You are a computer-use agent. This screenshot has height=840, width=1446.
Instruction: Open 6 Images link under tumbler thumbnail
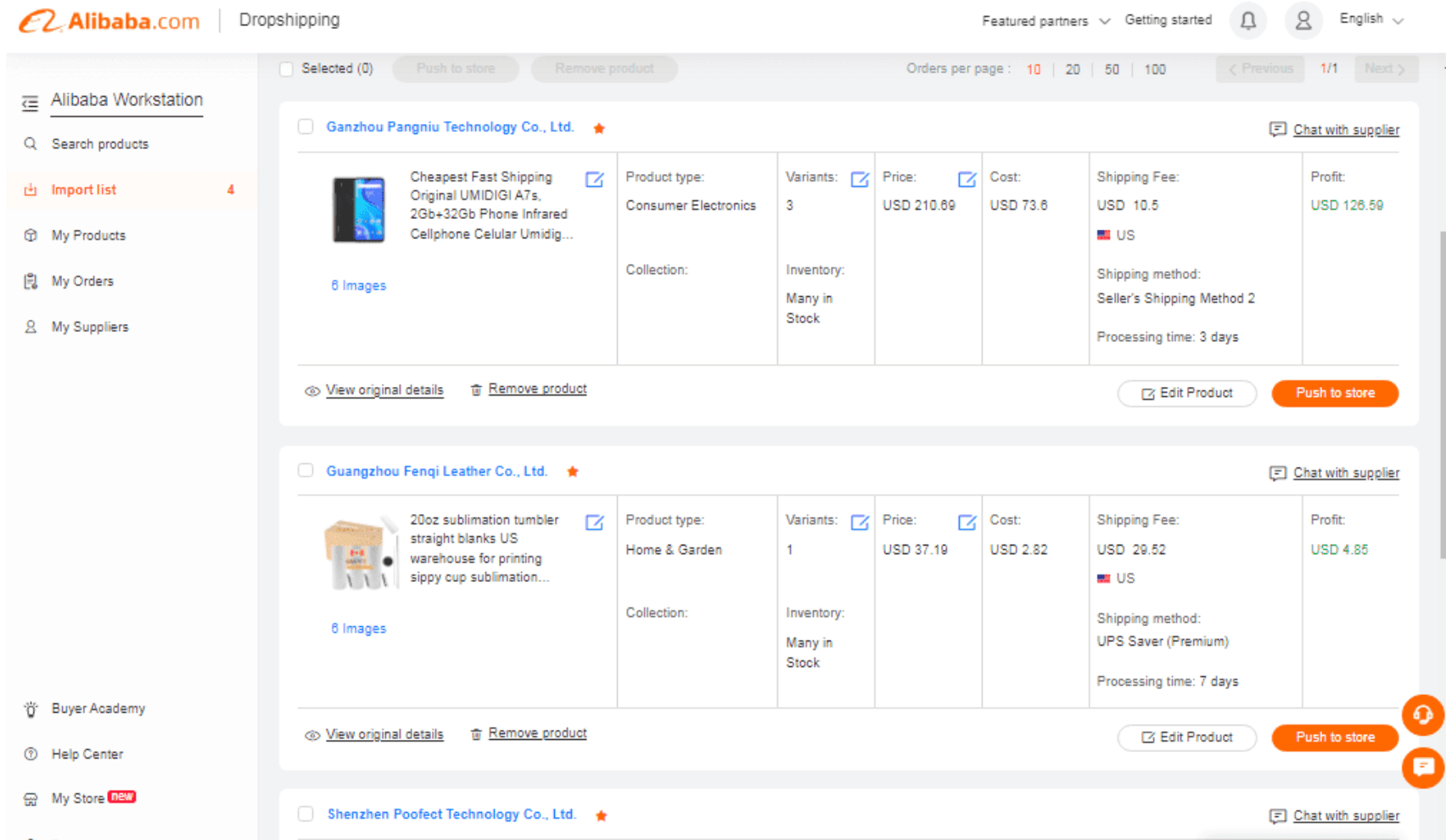pyautogui.click(x=358, y=629)
